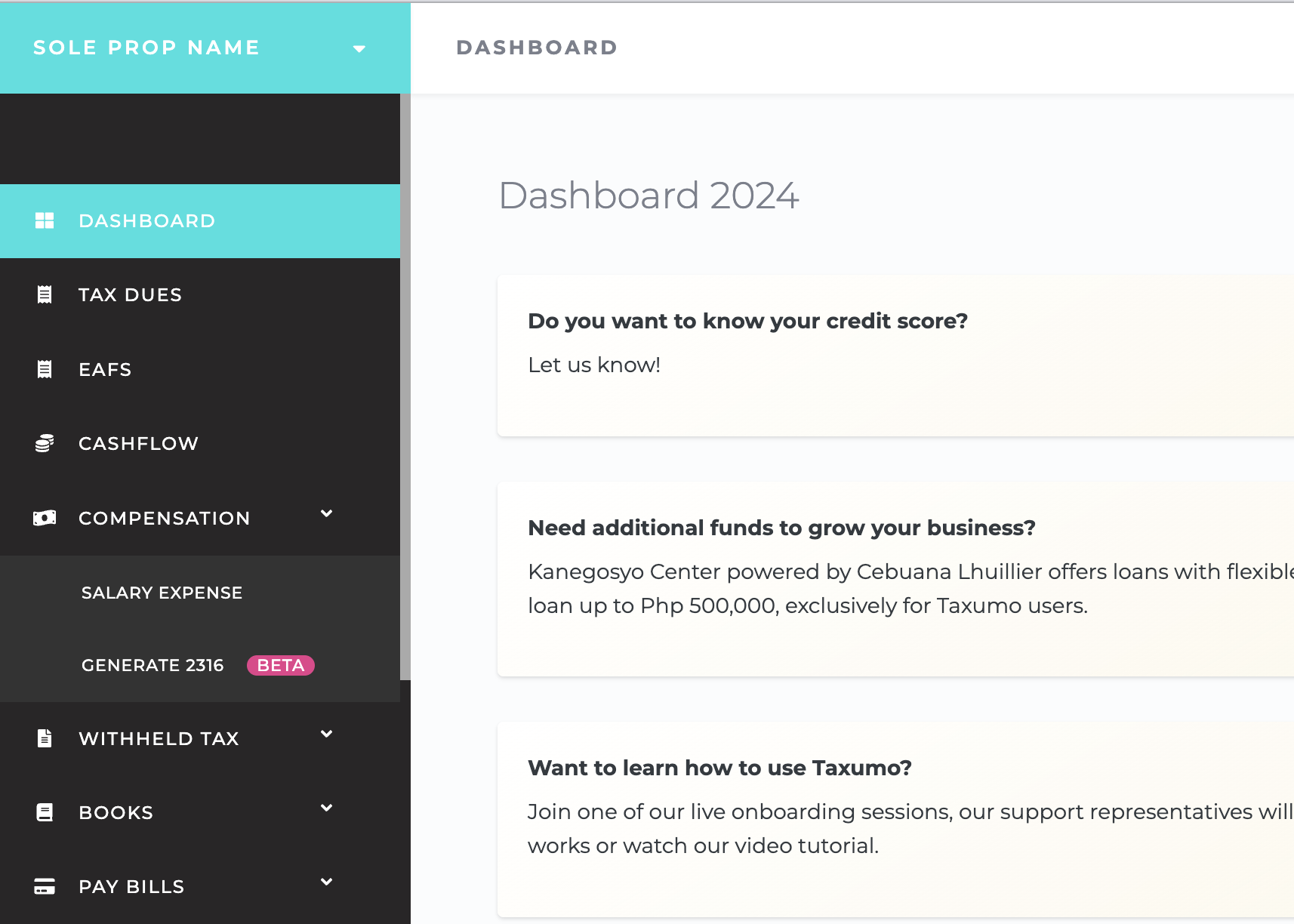Click the Withheld Tax file icon
This screenshot has width=1294, height=924.
click(45, 738)
